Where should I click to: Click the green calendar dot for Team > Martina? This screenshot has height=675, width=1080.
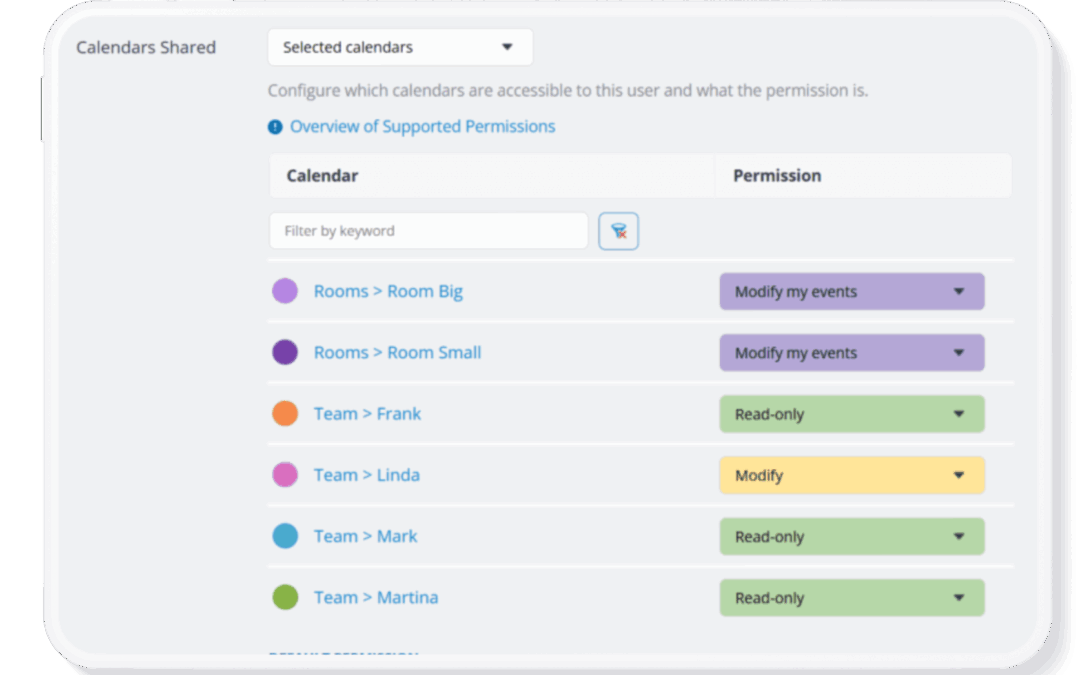click(283, 597)
